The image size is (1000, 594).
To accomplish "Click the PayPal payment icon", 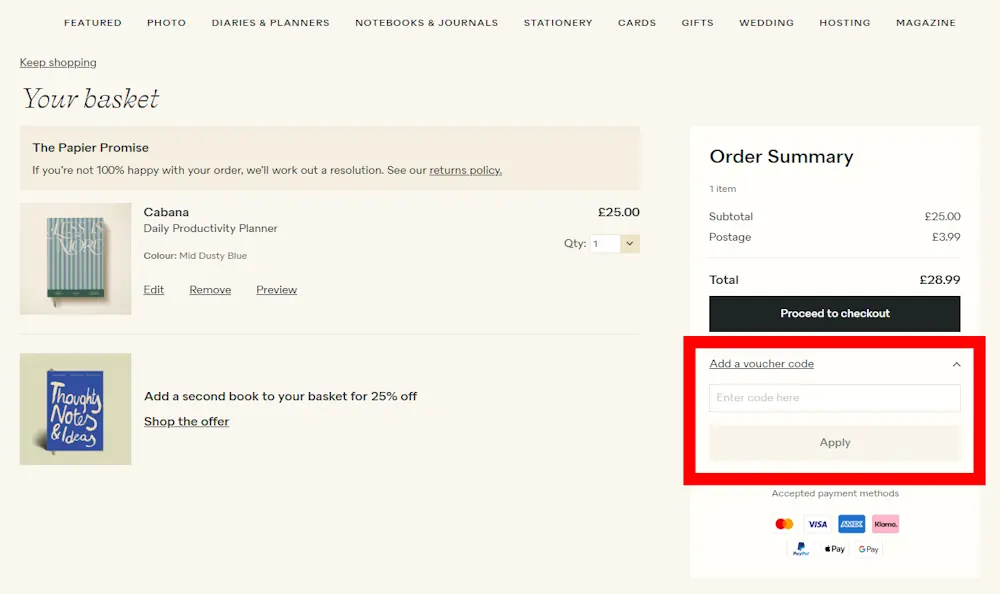I will pos(800,548).
